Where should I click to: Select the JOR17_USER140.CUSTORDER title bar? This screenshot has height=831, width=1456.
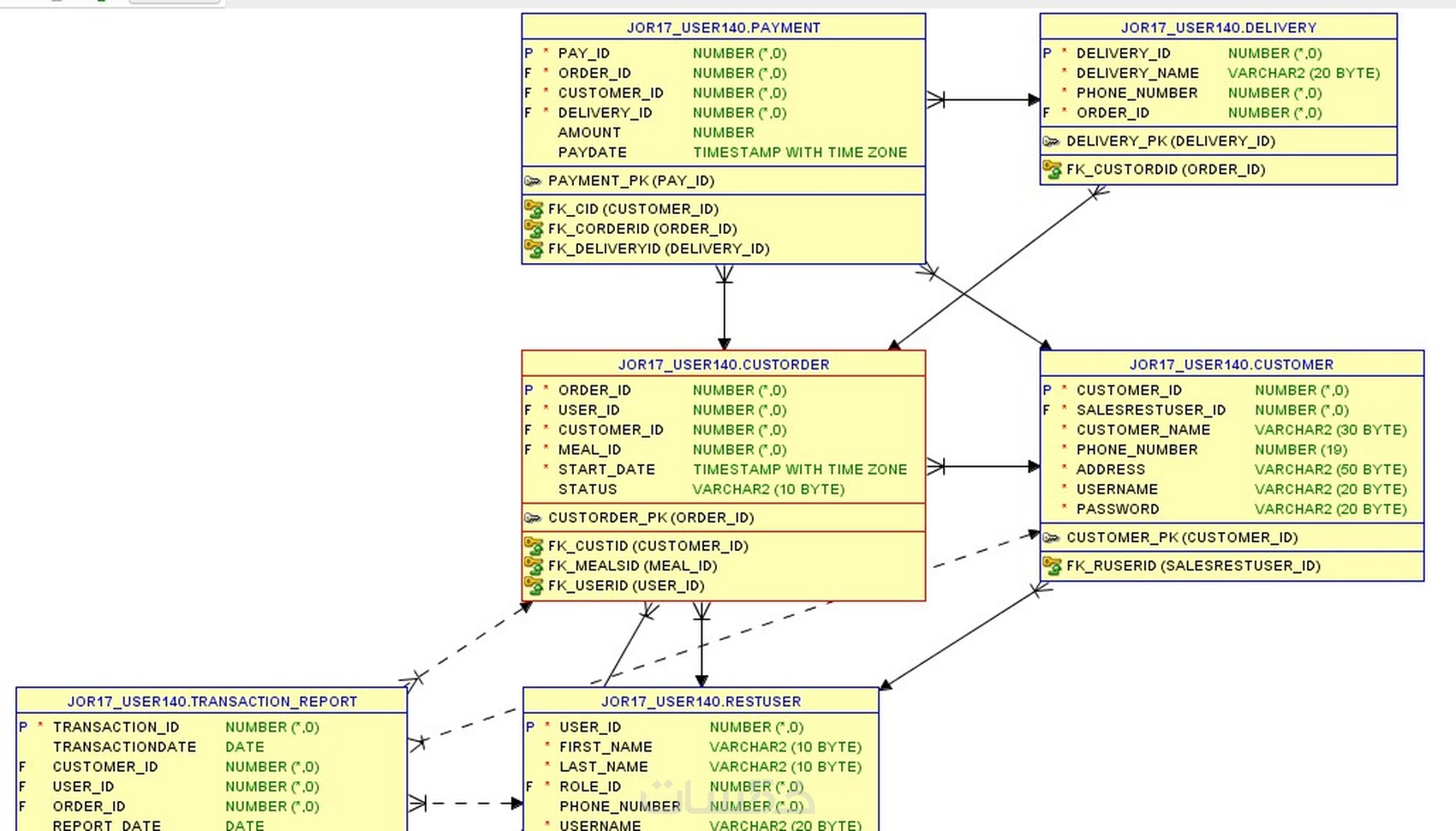coord(724,364)
